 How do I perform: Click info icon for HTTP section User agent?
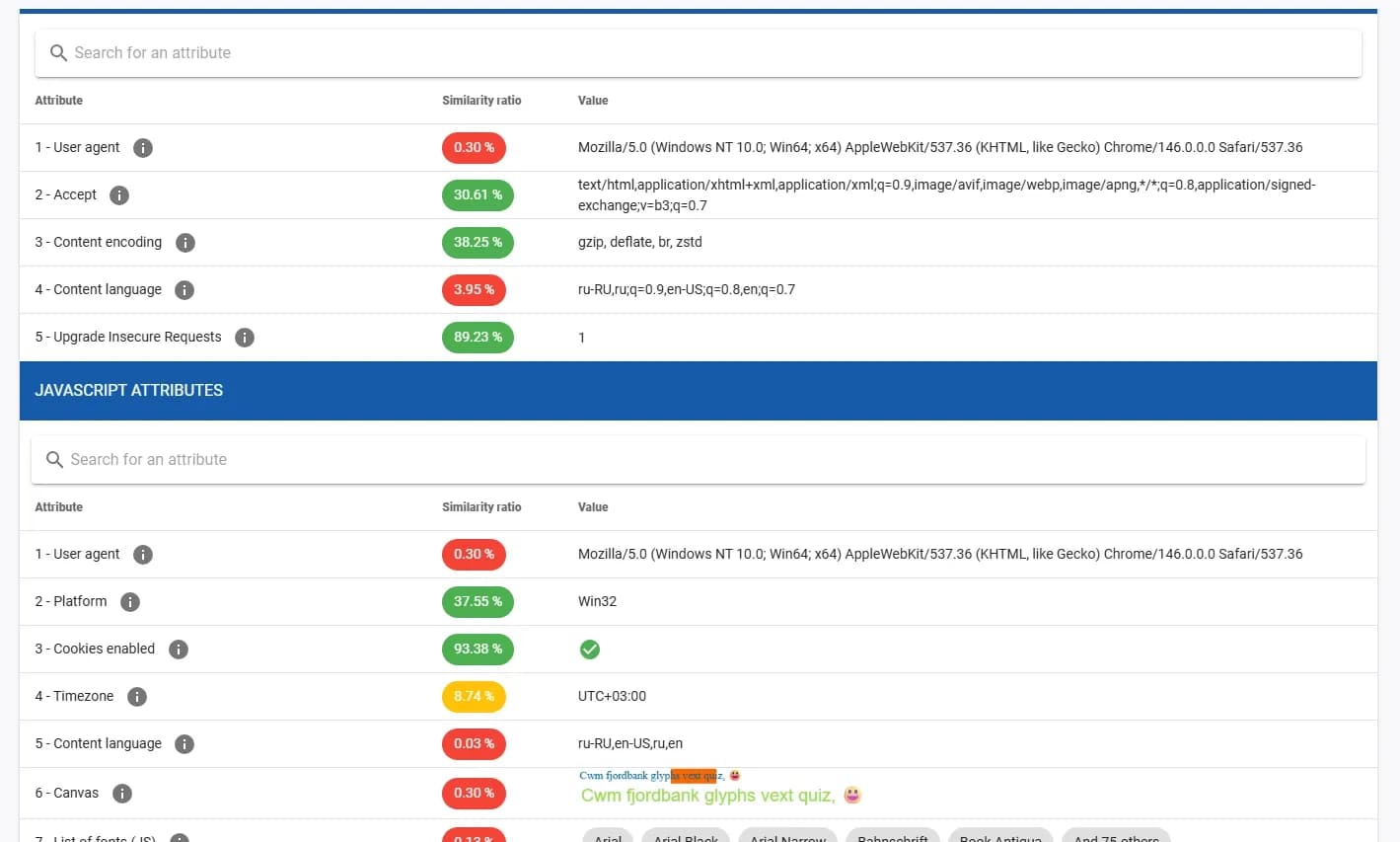(143, 148)
